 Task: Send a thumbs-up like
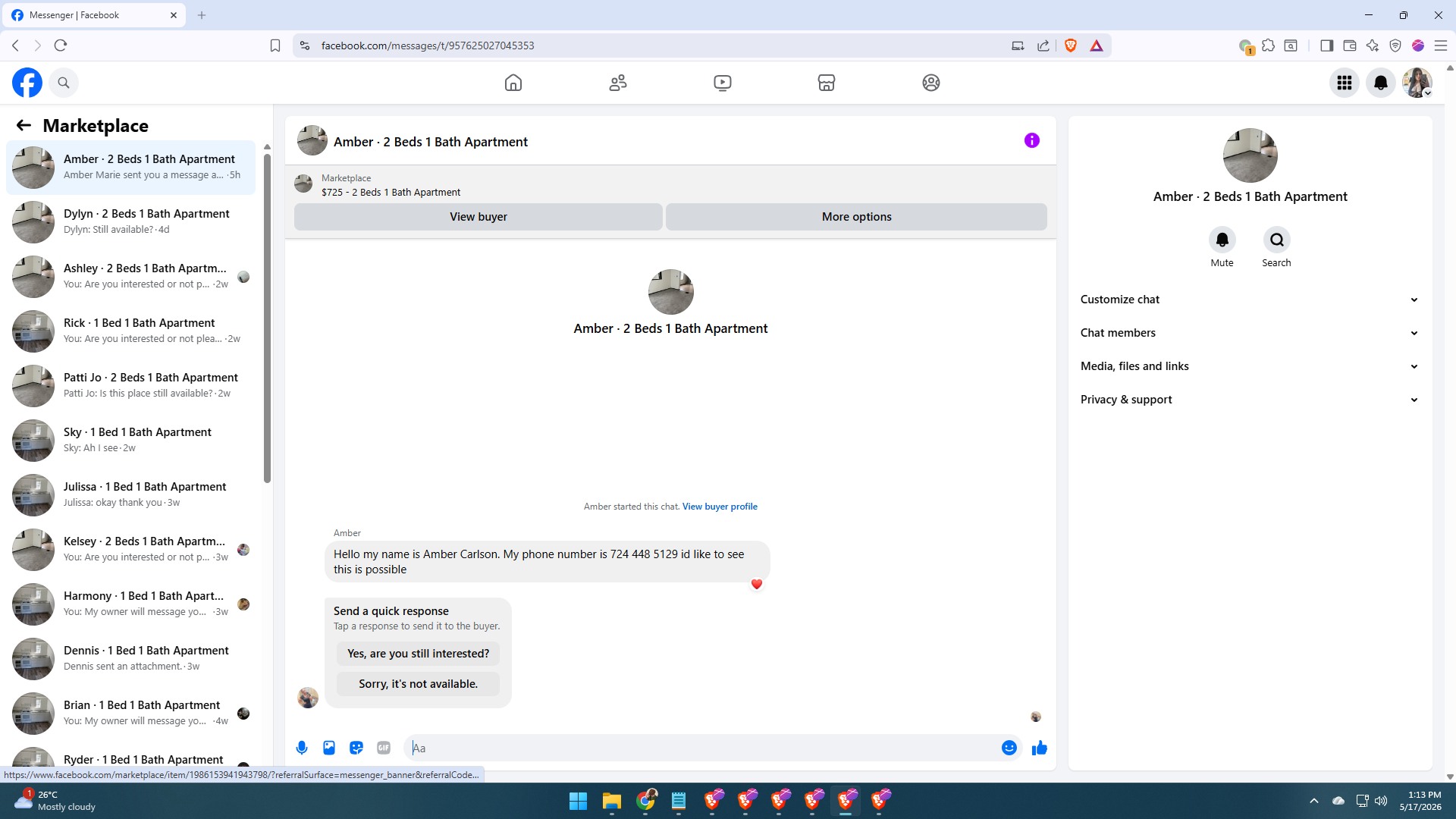coord(1040,748)
